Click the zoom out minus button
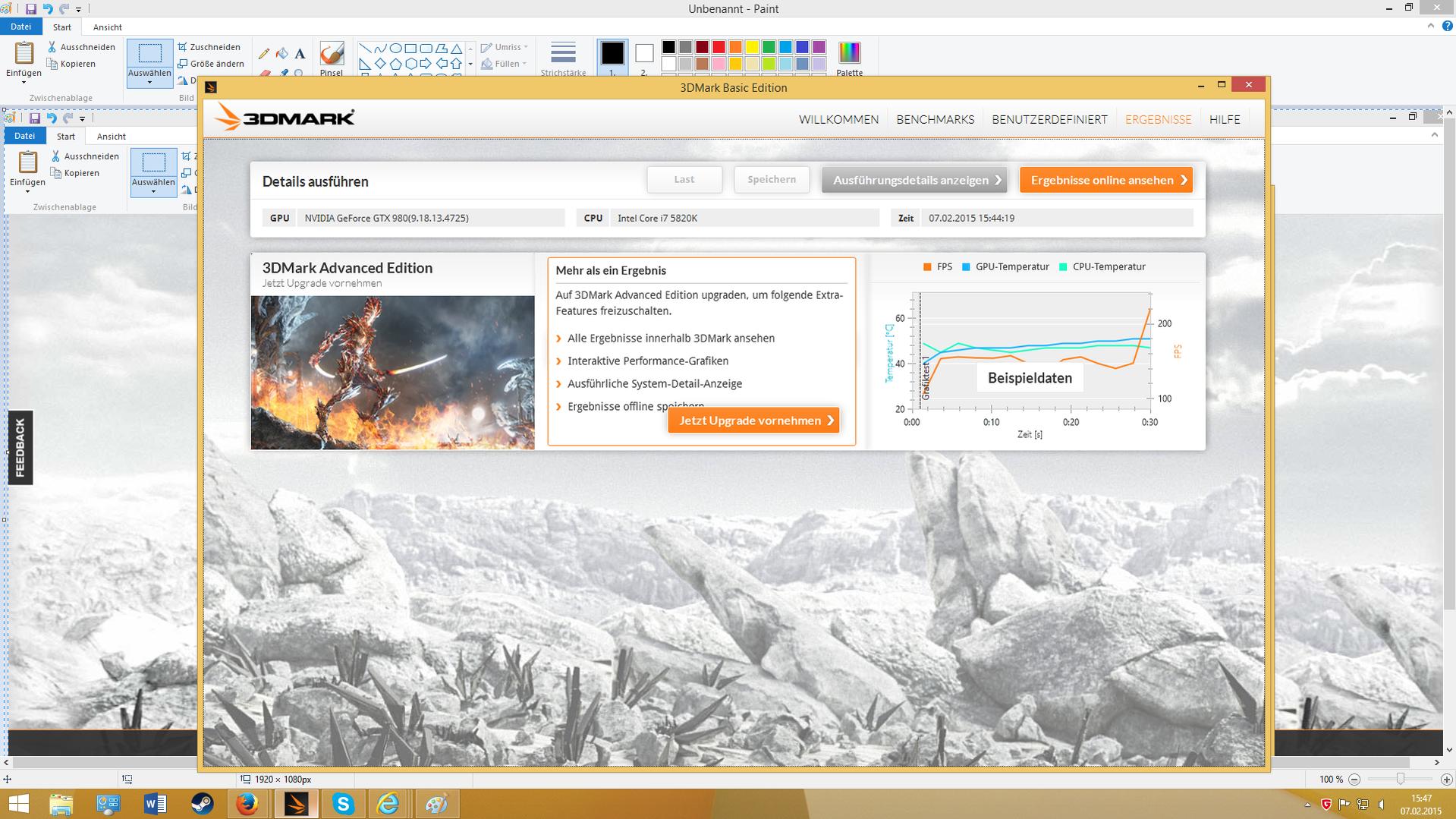Viewport: 1456px width, 819px height. point(1354,779)
